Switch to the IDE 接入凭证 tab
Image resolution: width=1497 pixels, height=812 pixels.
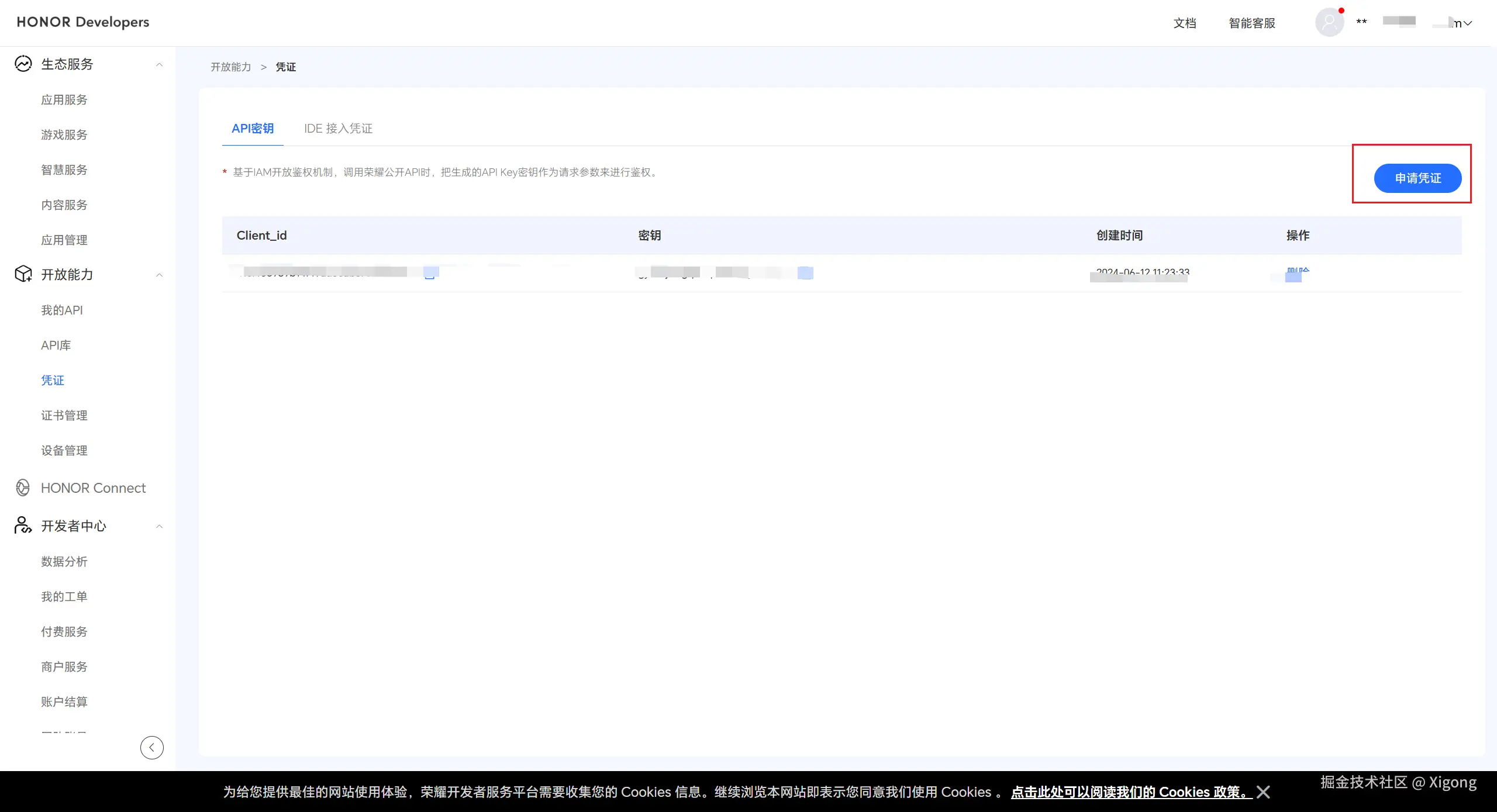coord(338,129)
